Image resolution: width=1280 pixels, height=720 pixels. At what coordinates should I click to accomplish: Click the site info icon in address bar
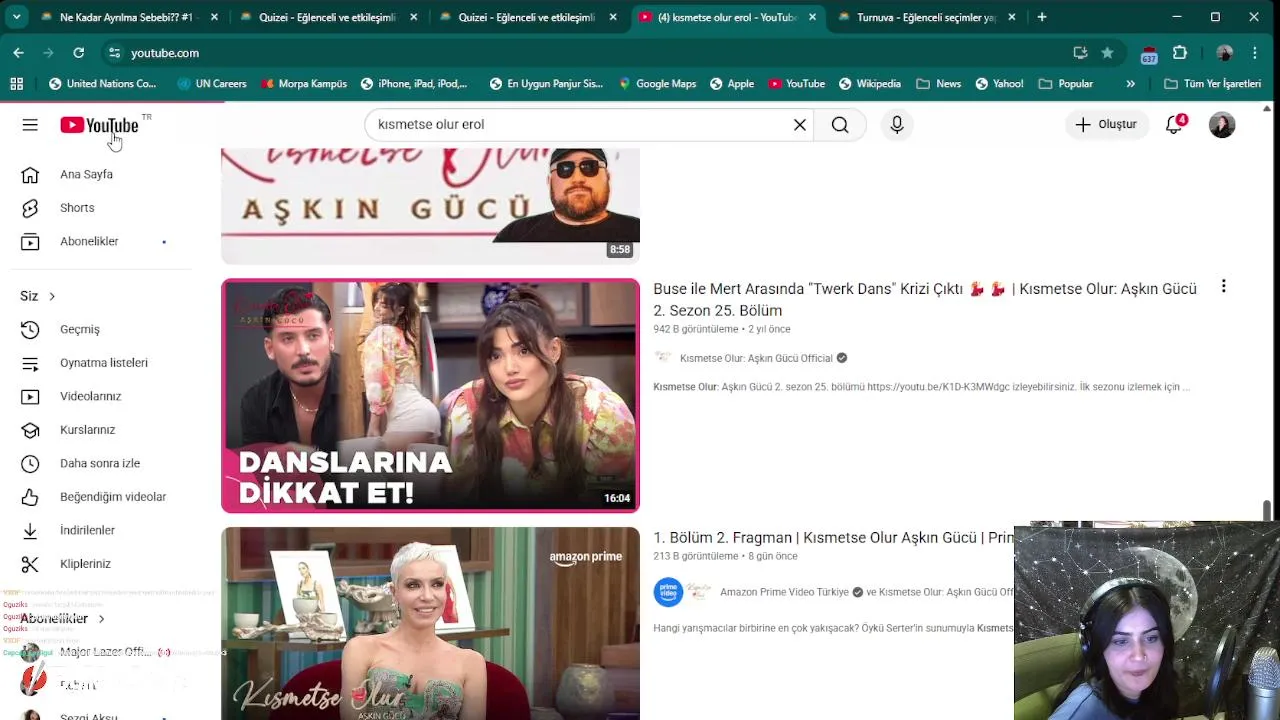(115, 52)
